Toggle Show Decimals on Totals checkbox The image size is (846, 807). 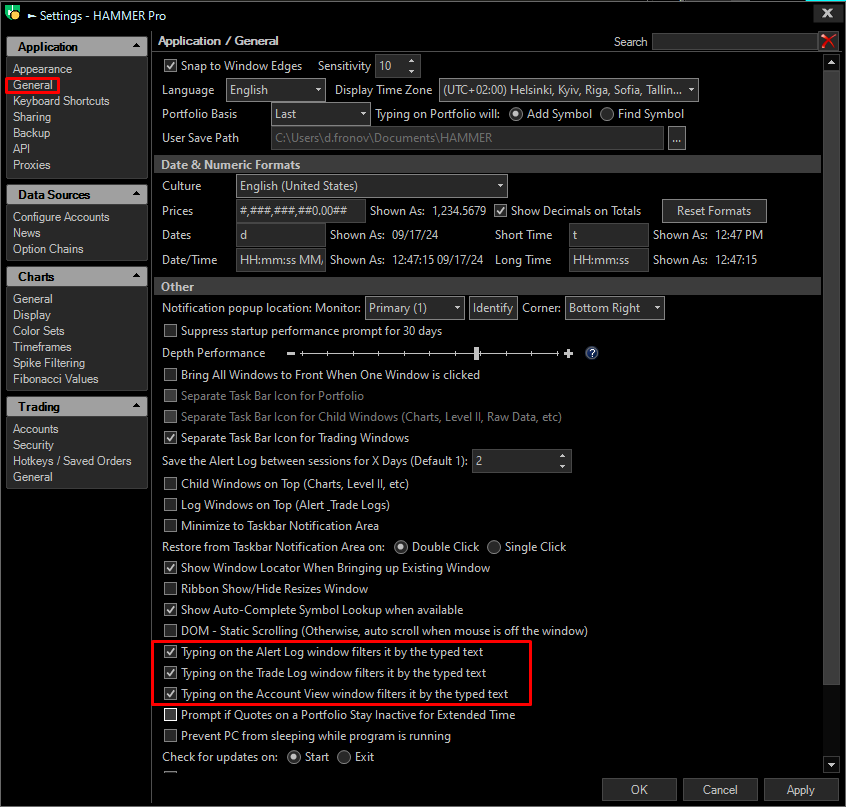[501, 211]
